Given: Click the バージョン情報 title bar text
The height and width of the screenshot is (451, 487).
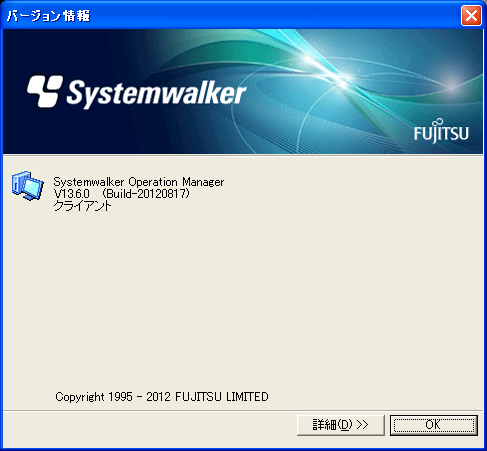Looking at the screenshot, I should coord(49,16).
